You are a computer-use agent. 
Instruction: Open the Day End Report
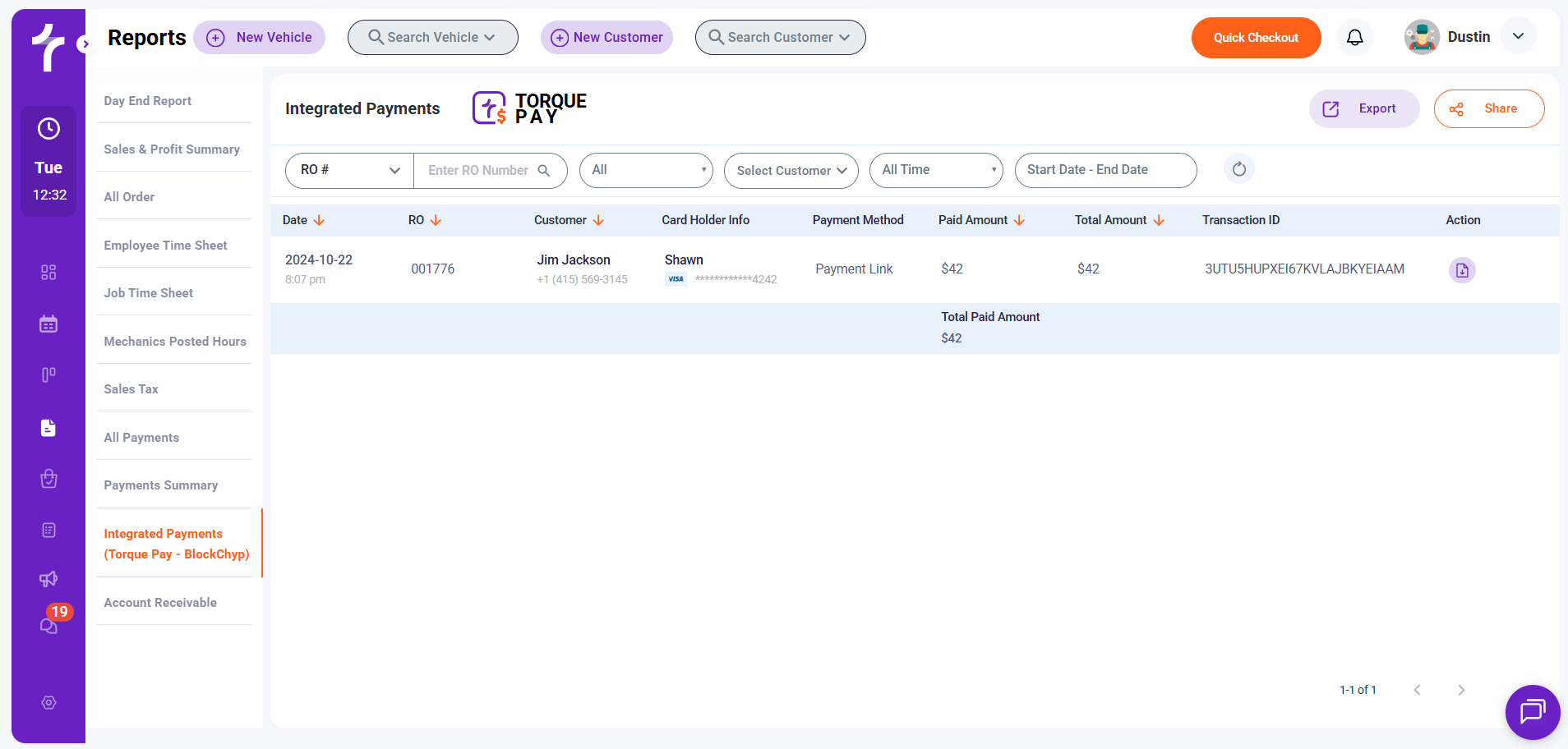[x=148, y=101]
